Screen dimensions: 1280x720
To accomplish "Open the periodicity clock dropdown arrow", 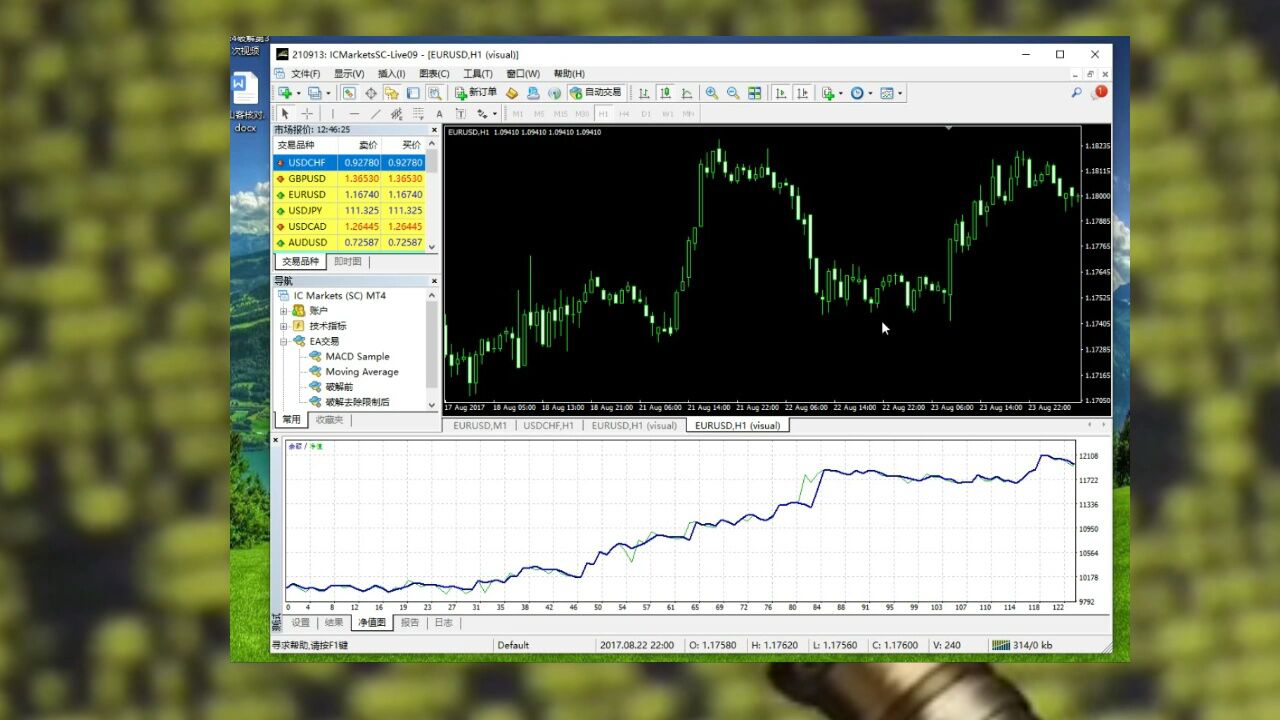I will 870,93.
